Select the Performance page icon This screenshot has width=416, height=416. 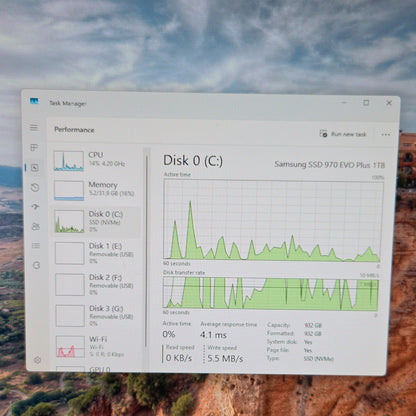tap(35, 168)
